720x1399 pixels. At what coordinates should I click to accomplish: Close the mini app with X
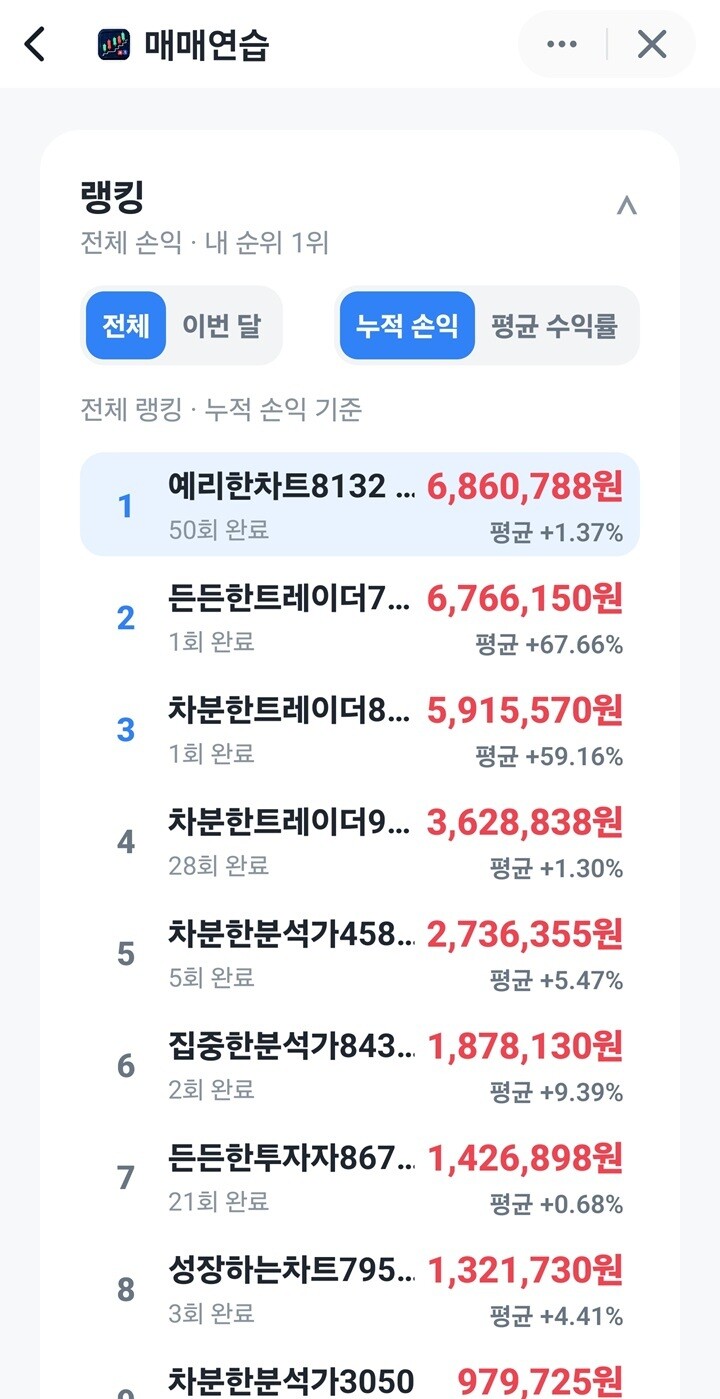pyautogui.click(x=652, y=45)
